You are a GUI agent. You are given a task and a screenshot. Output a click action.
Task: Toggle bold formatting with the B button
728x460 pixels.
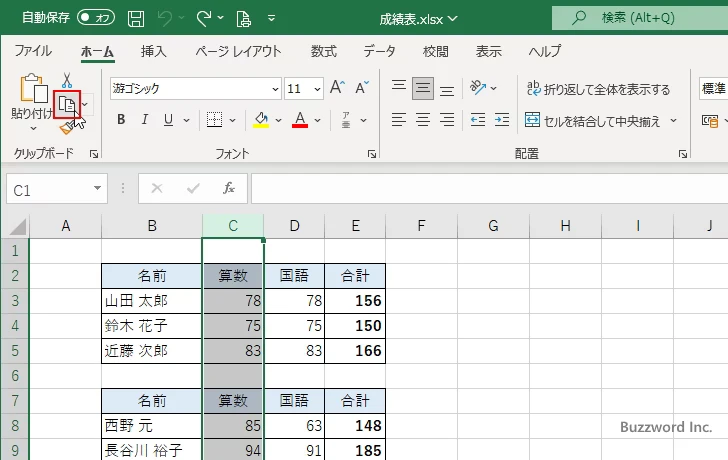click(x=121, y=120)
